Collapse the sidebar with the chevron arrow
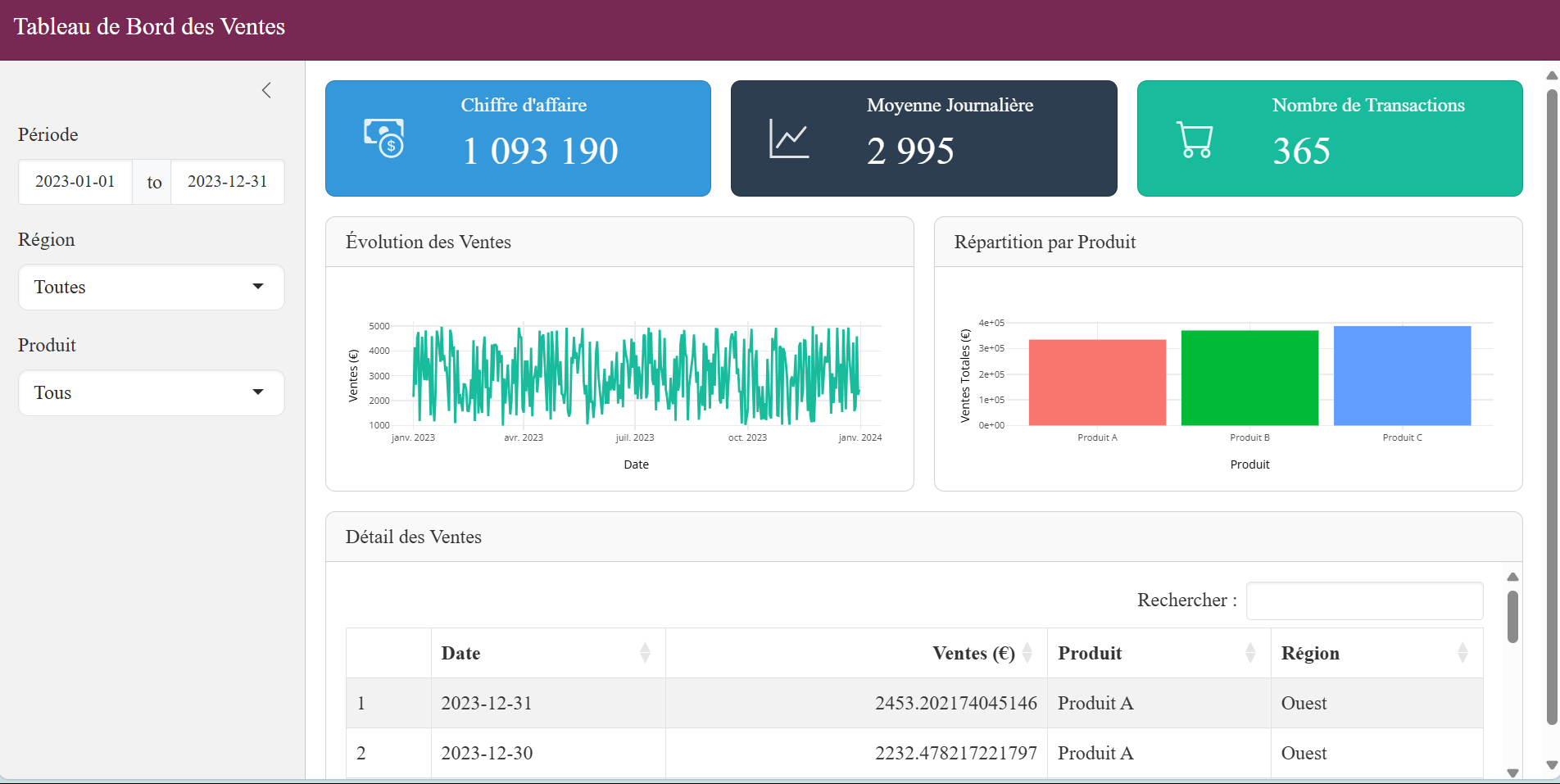 266,90
